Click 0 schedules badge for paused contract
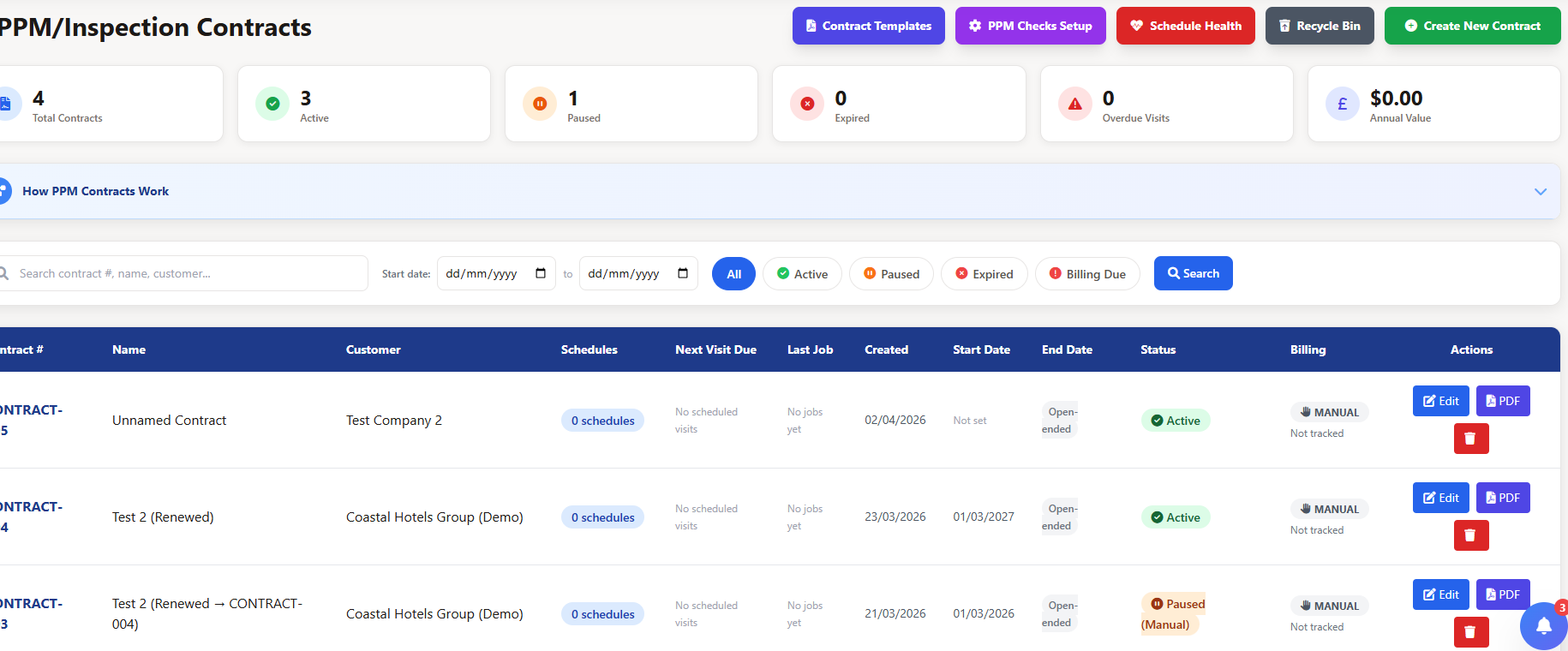The width and height of the screenshot is (1568, 651). pyautogui.click(x=602, y=614)
